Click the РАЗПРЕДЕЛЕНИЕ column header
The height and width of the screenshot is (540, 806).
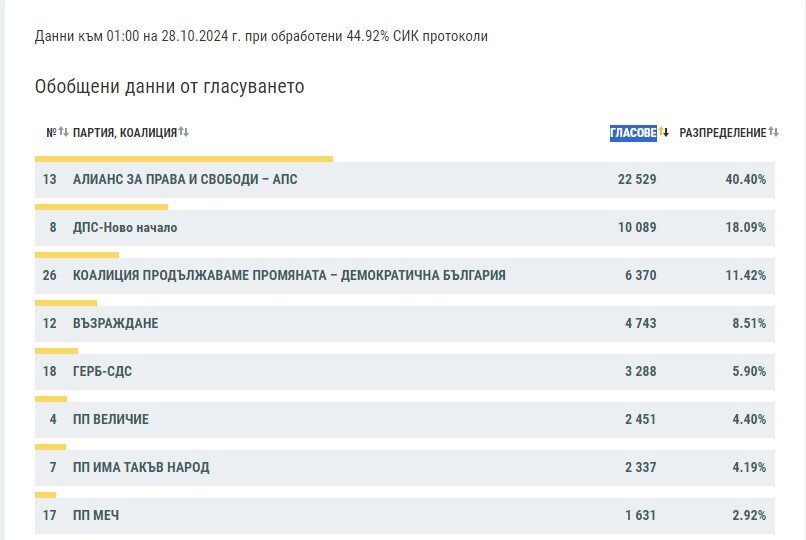tap(723, 133)
